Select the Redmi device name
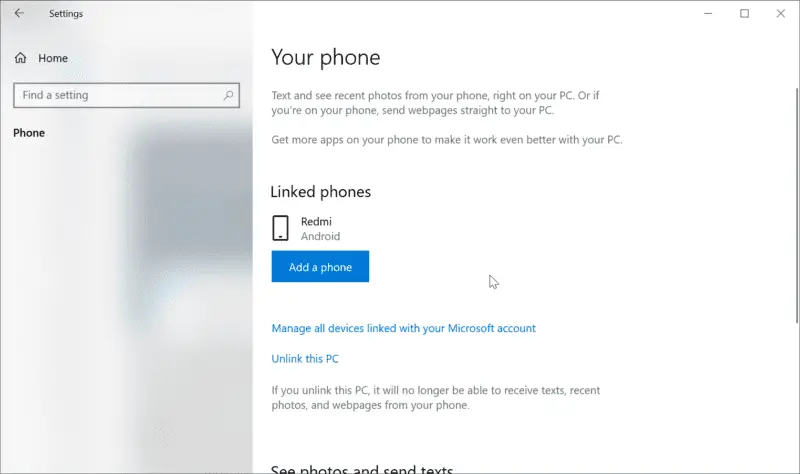The height and width of the screenshot is (474, 800). pos(316,221)
